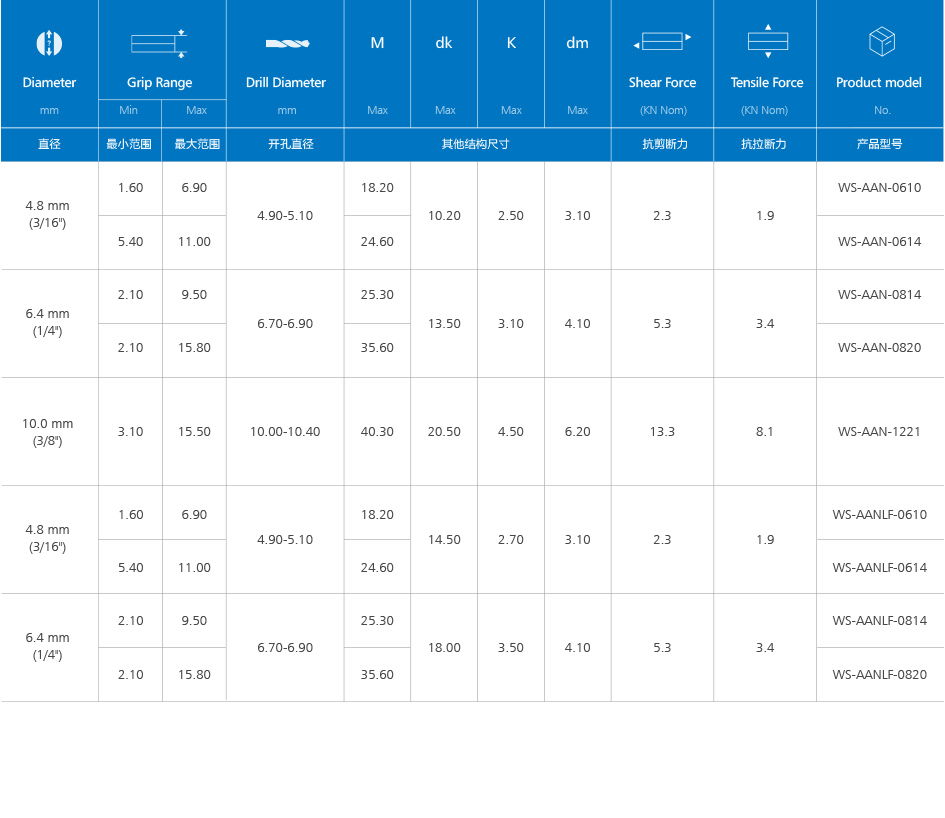Click the dk column header

[x=444, y=43]
